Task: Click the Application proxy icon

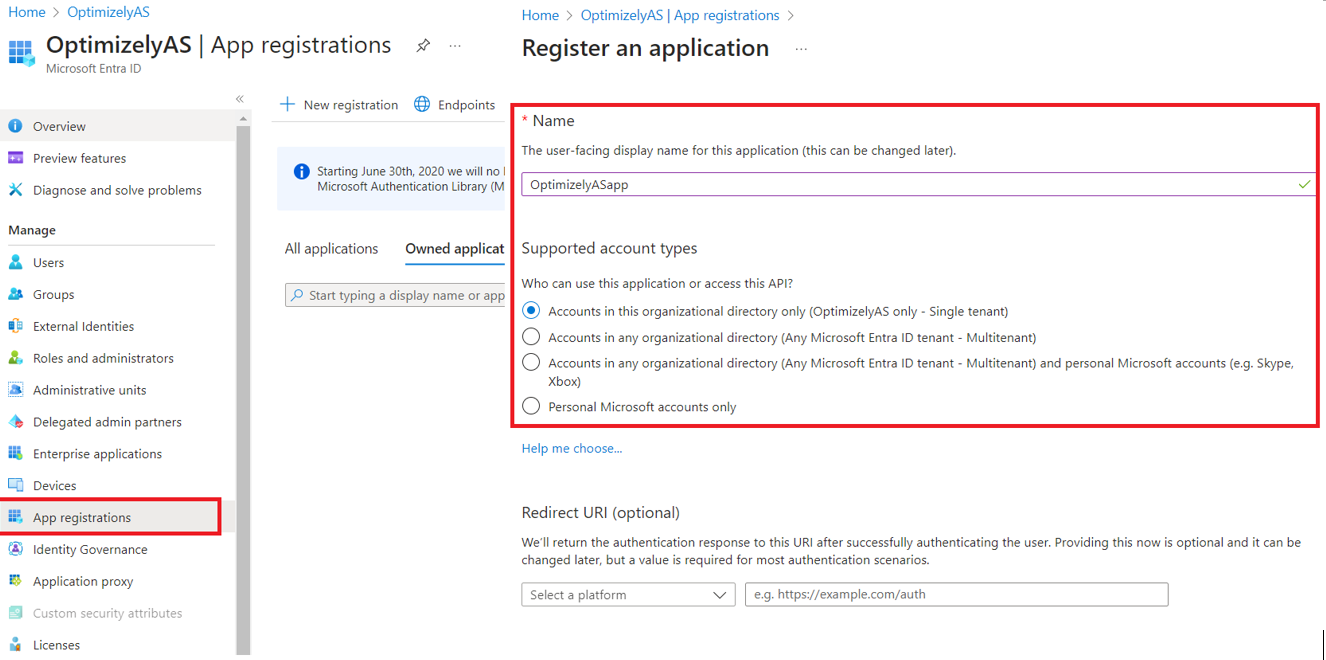Action: (x=15, y=581)
